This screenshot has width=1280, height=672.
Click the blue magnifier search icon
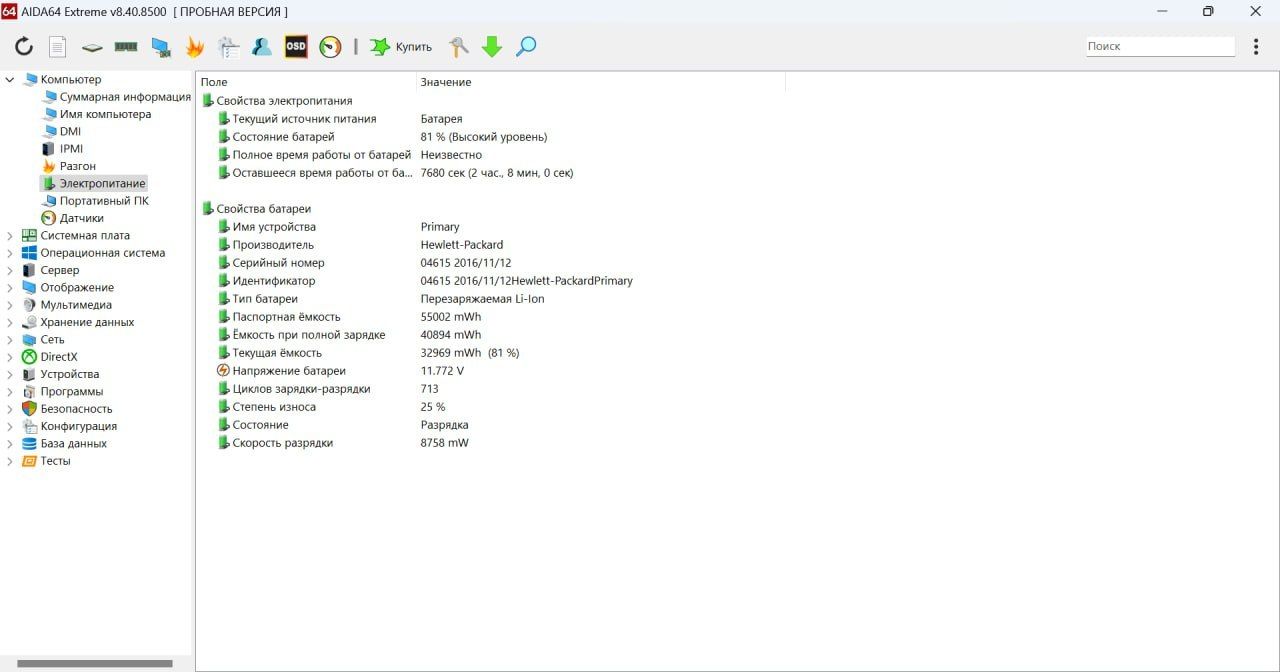(x=526, y=46)
